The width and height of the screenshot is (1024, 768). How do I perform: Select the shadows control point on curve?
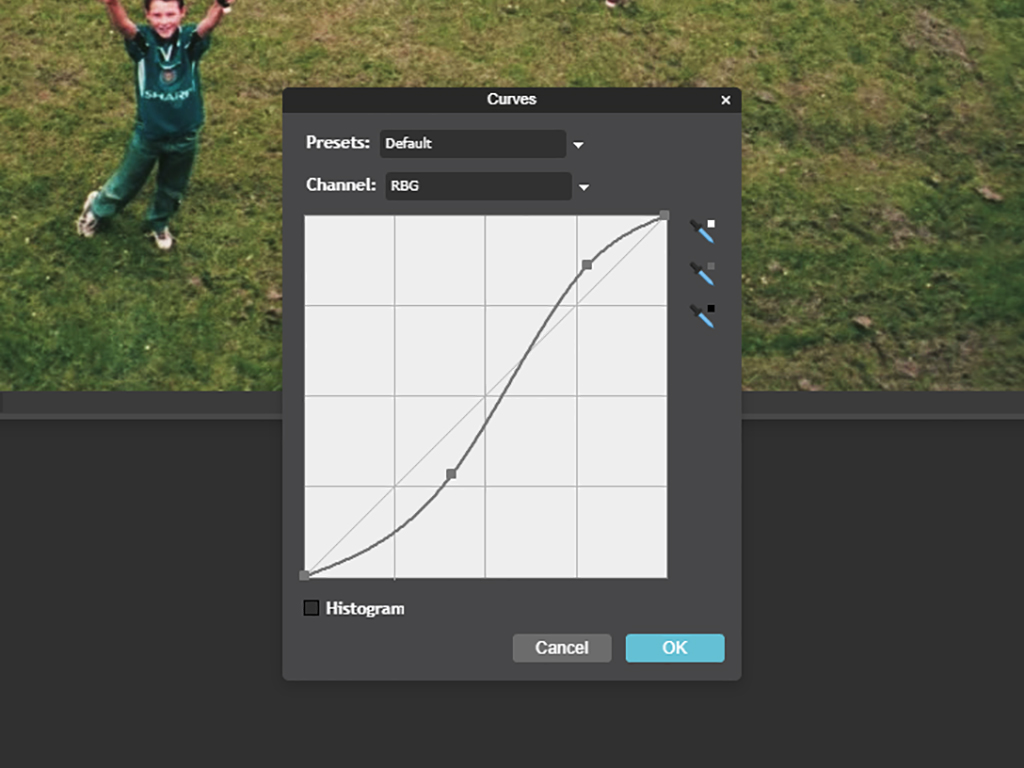point(451,473)
